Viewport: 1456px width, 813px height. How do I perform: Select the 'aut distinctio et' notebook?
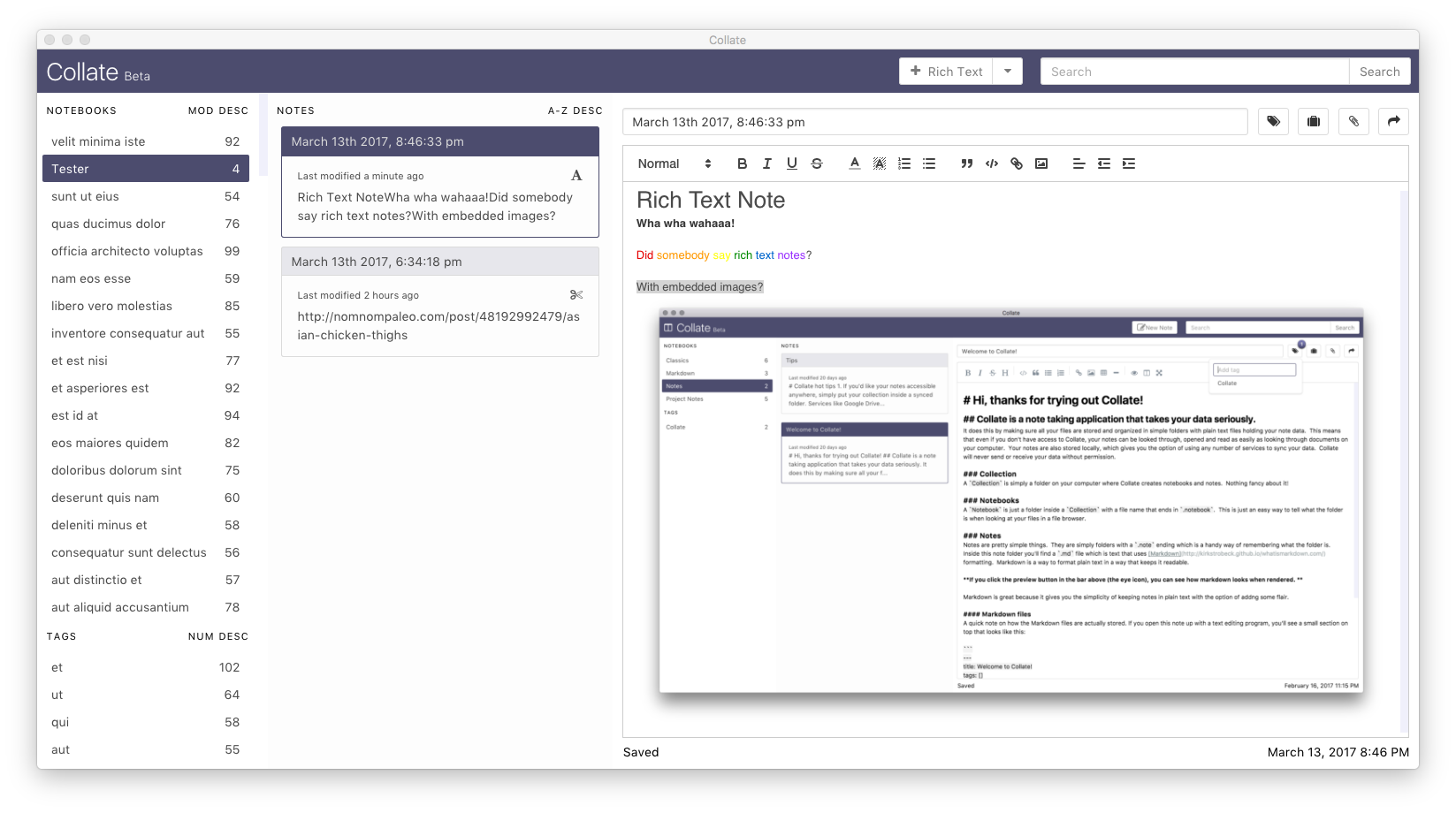pos(146,580)
